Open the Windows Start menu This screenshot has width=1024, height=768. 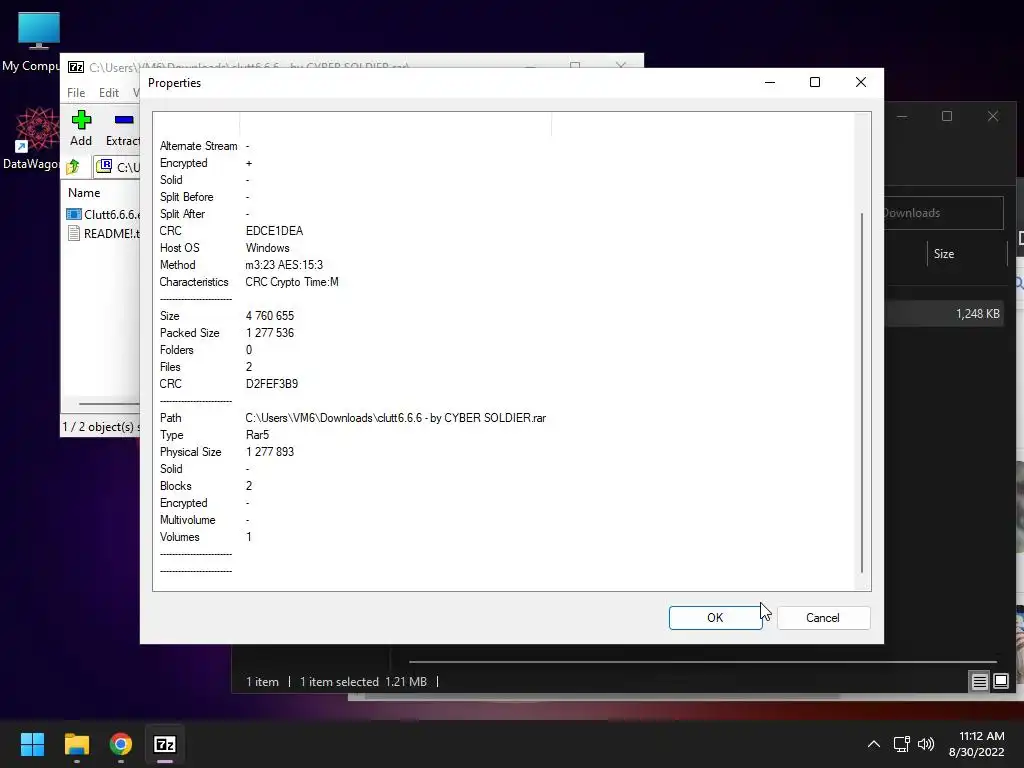32,744
